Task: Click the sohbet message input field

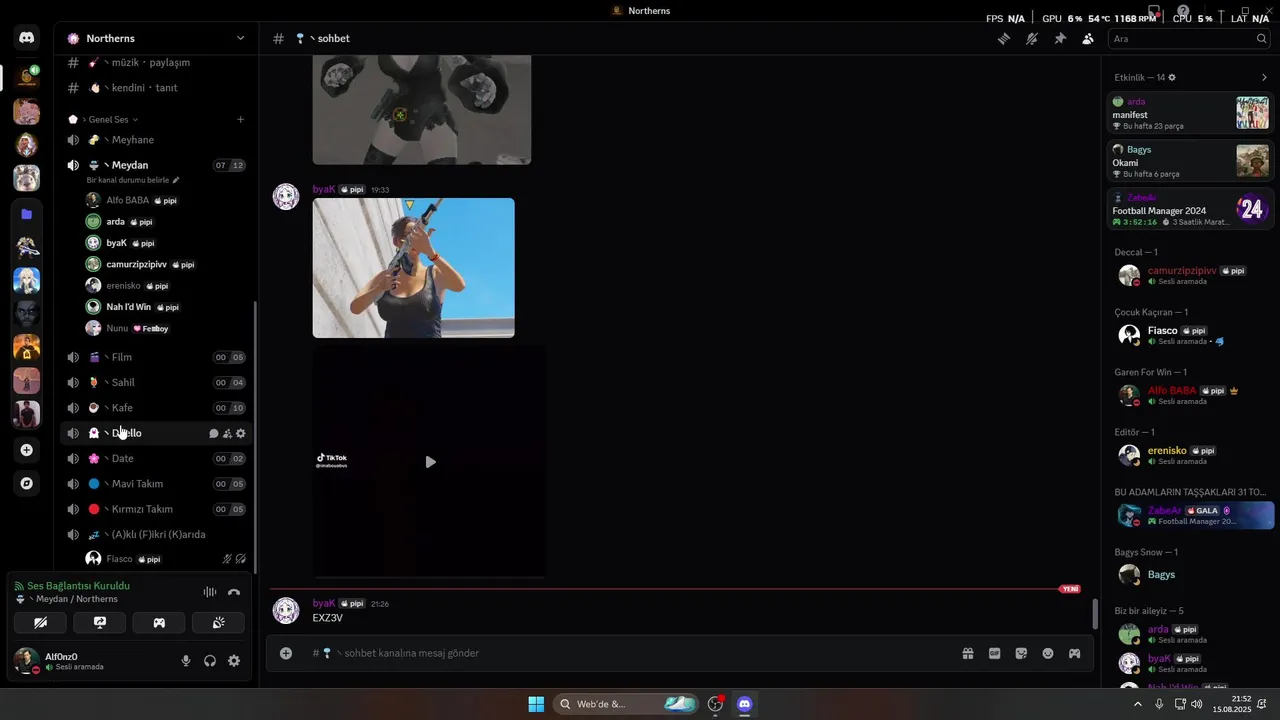Action: [630, 653]
